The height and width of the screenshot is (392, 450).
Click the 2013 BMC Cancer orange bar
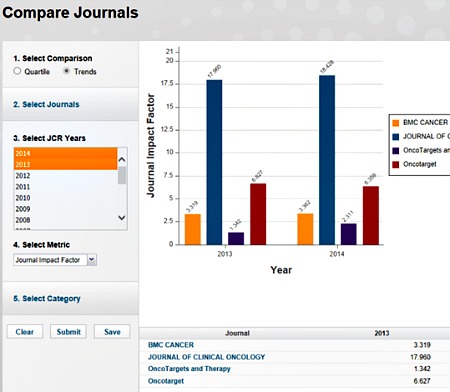point(193,229)
